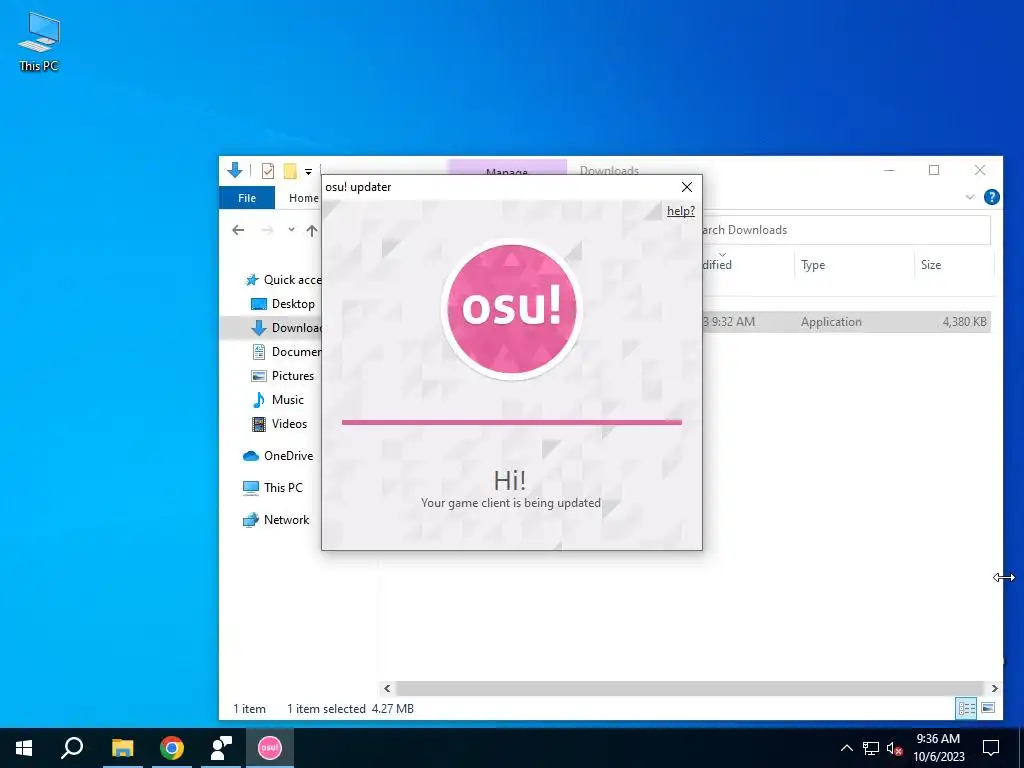Open the taskbar search magnifier

[x=72, y=748]
